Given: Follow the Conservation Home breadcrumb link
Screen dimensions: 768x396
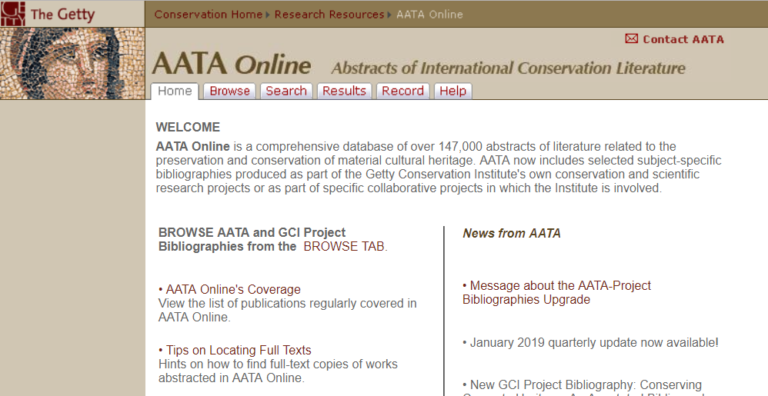Looking at the screenshot, I should coord(209,15).
